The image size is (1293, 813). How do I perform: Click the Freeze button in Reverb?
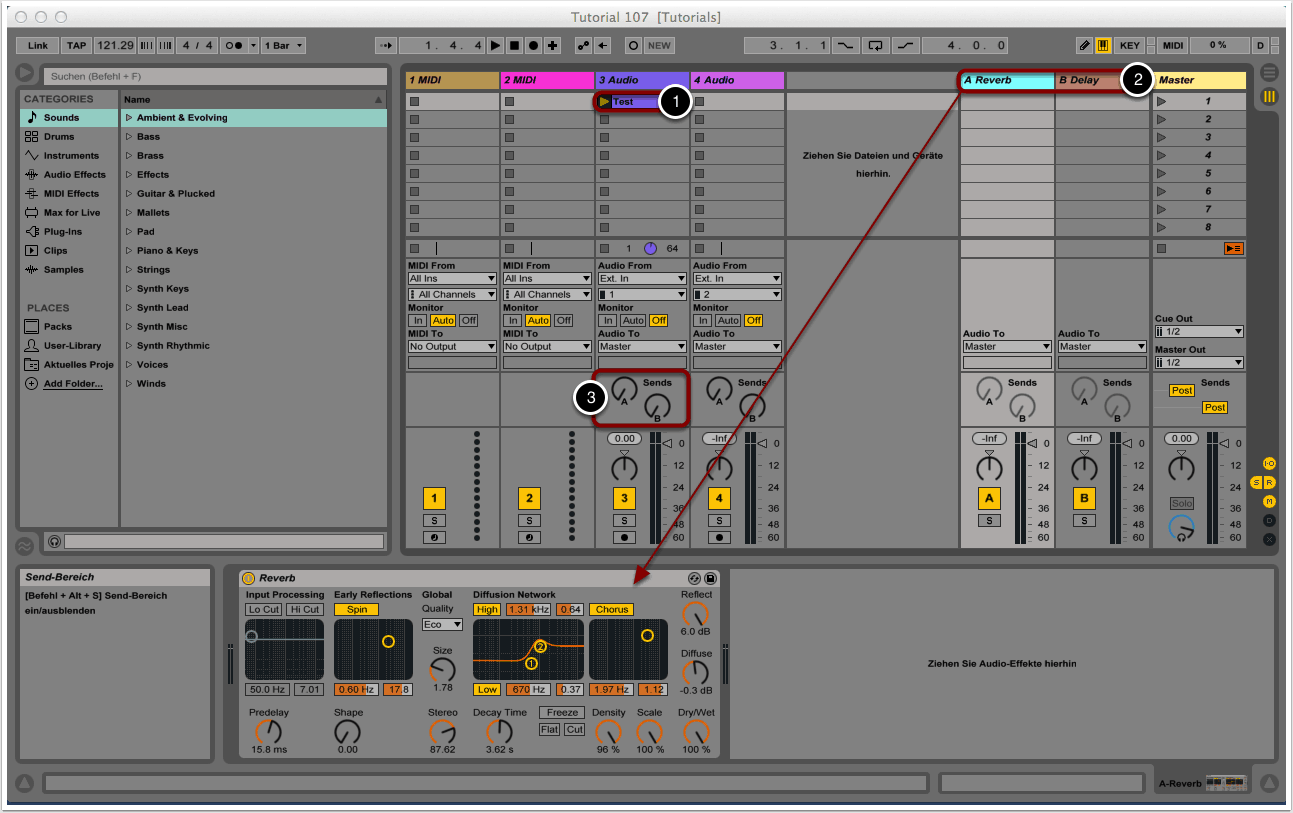point(561,713)
